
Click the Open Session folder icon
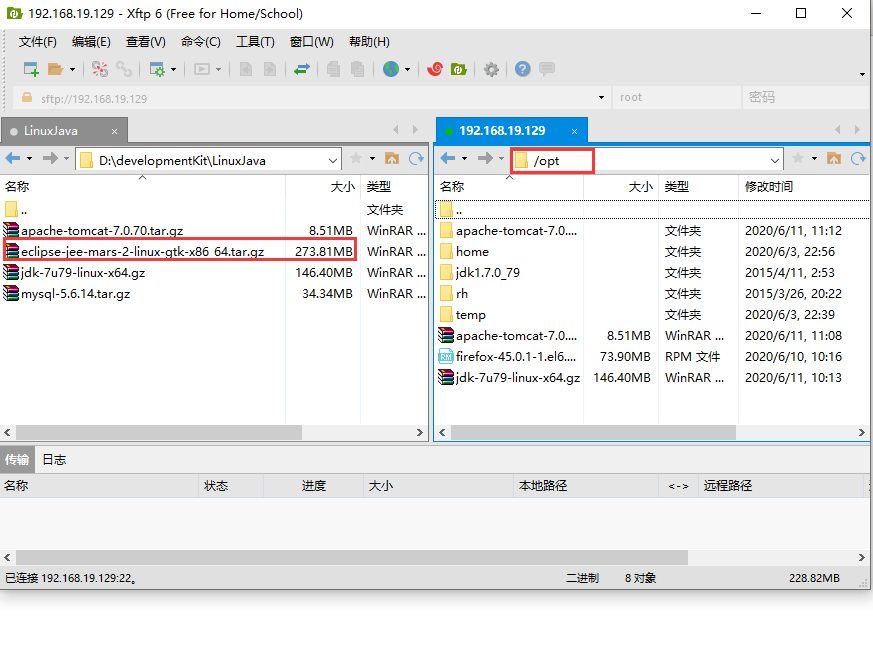(55, 69)
